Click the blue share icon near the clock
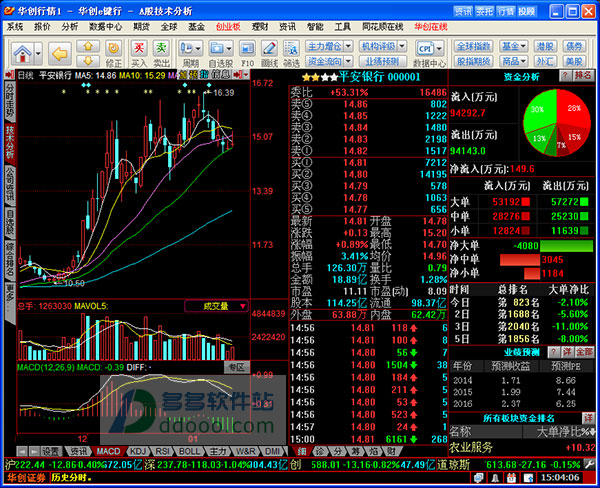 (528, 478)
